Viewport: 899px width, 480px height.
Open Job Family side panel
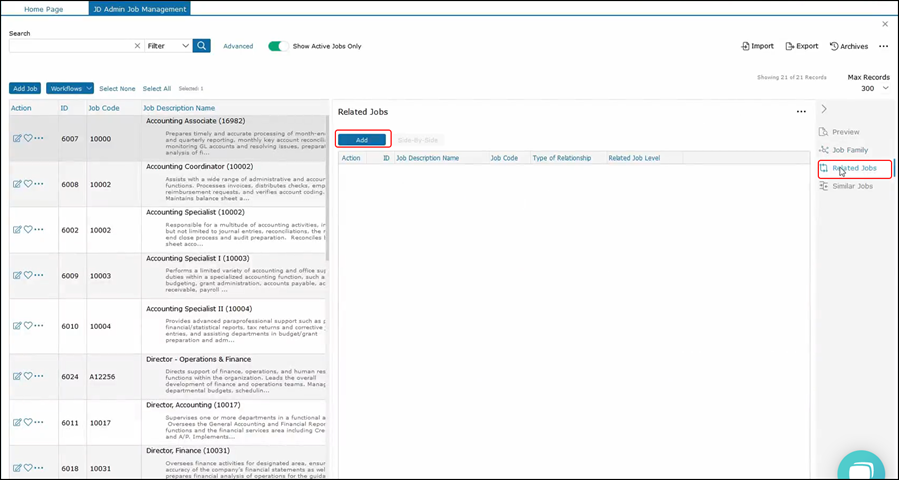click(849, 150)
